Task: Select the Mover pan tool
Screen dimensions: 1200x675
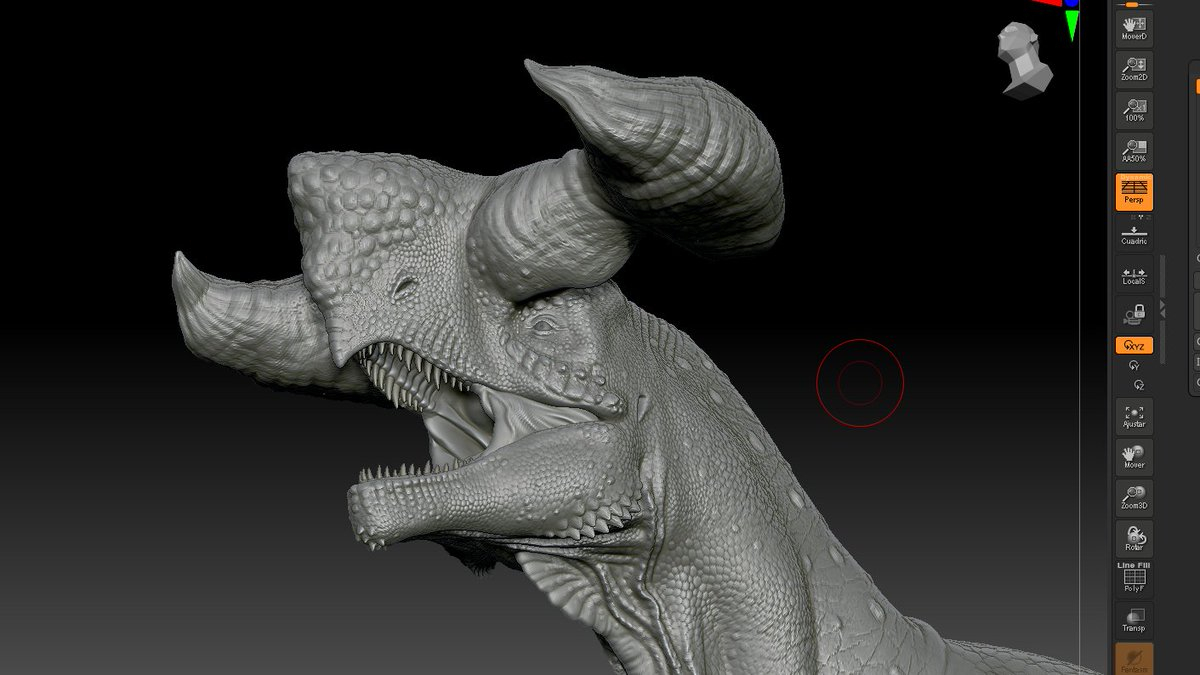Action: pyautogui.click(x=1134, y=458)
